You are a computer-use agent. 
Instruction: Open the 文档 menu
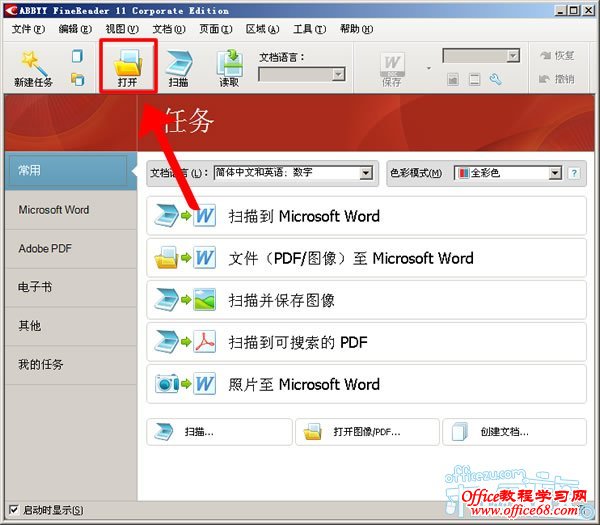(x=169, y=29)
